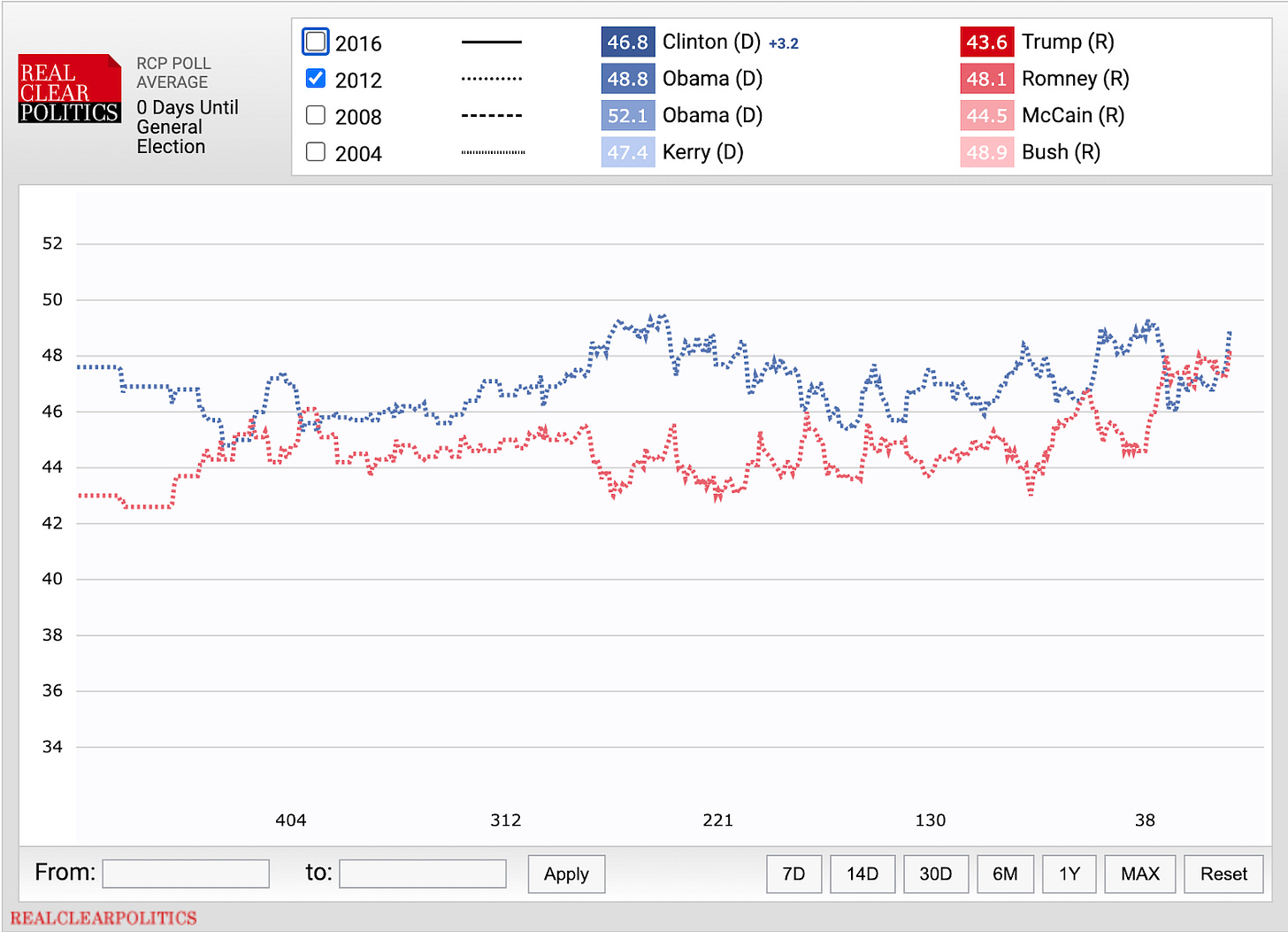Uncheck the 2012 election checkbox
Viewport: 1288px width, 932px height.
(316, 79)
